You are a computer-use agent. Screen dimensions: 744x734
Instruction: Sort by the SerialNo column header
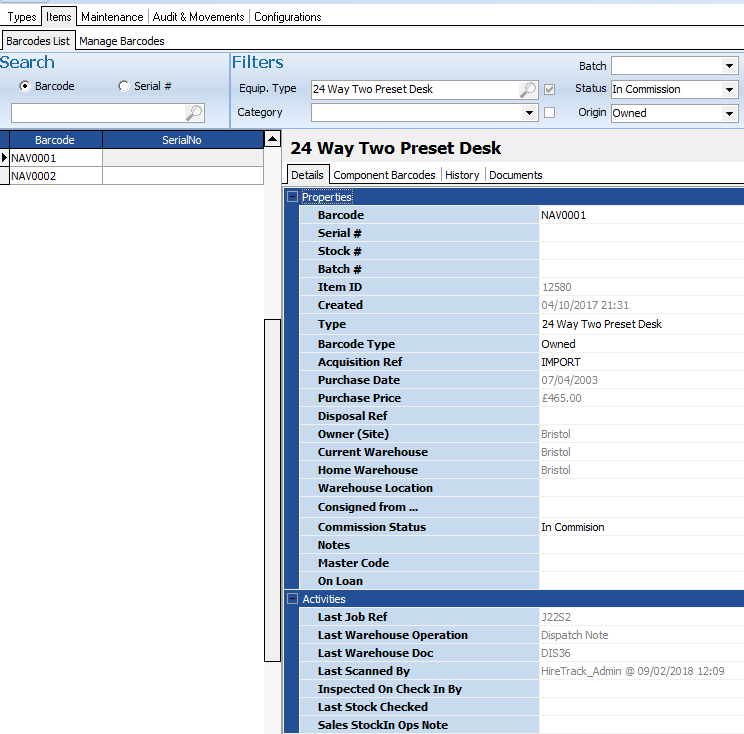click(181, 140)
